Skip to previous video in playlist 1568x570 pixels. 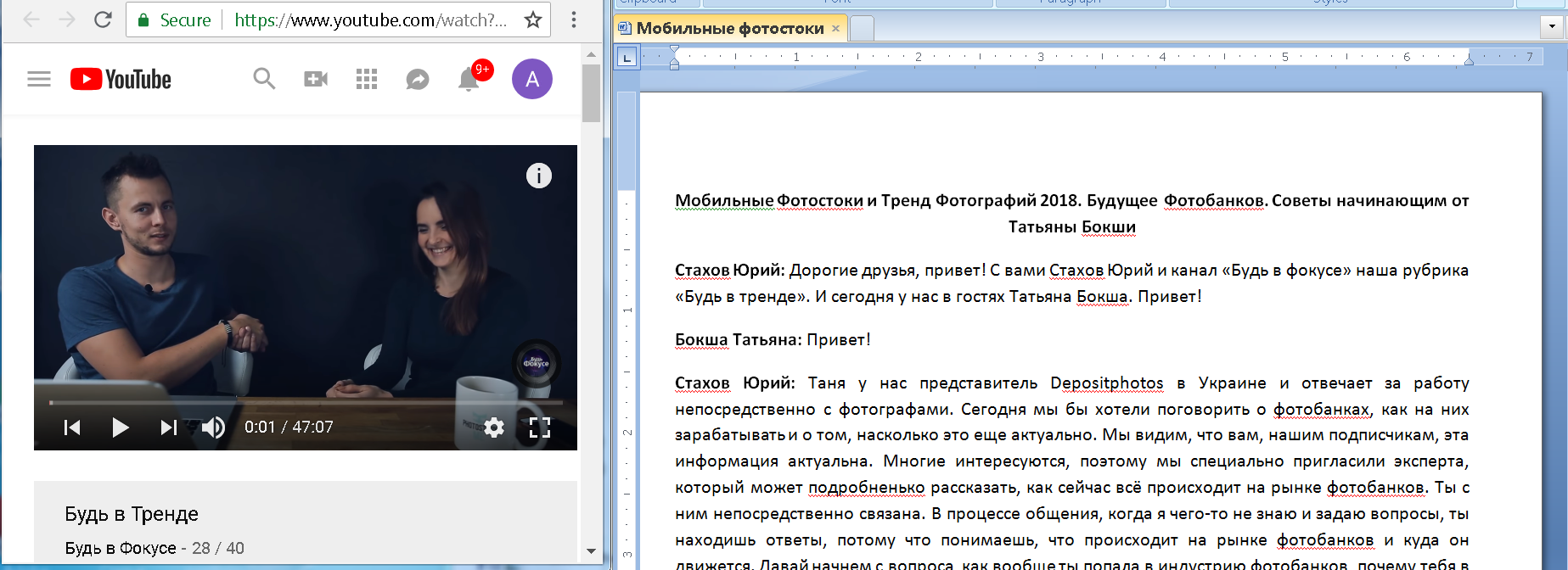[72, 427]
